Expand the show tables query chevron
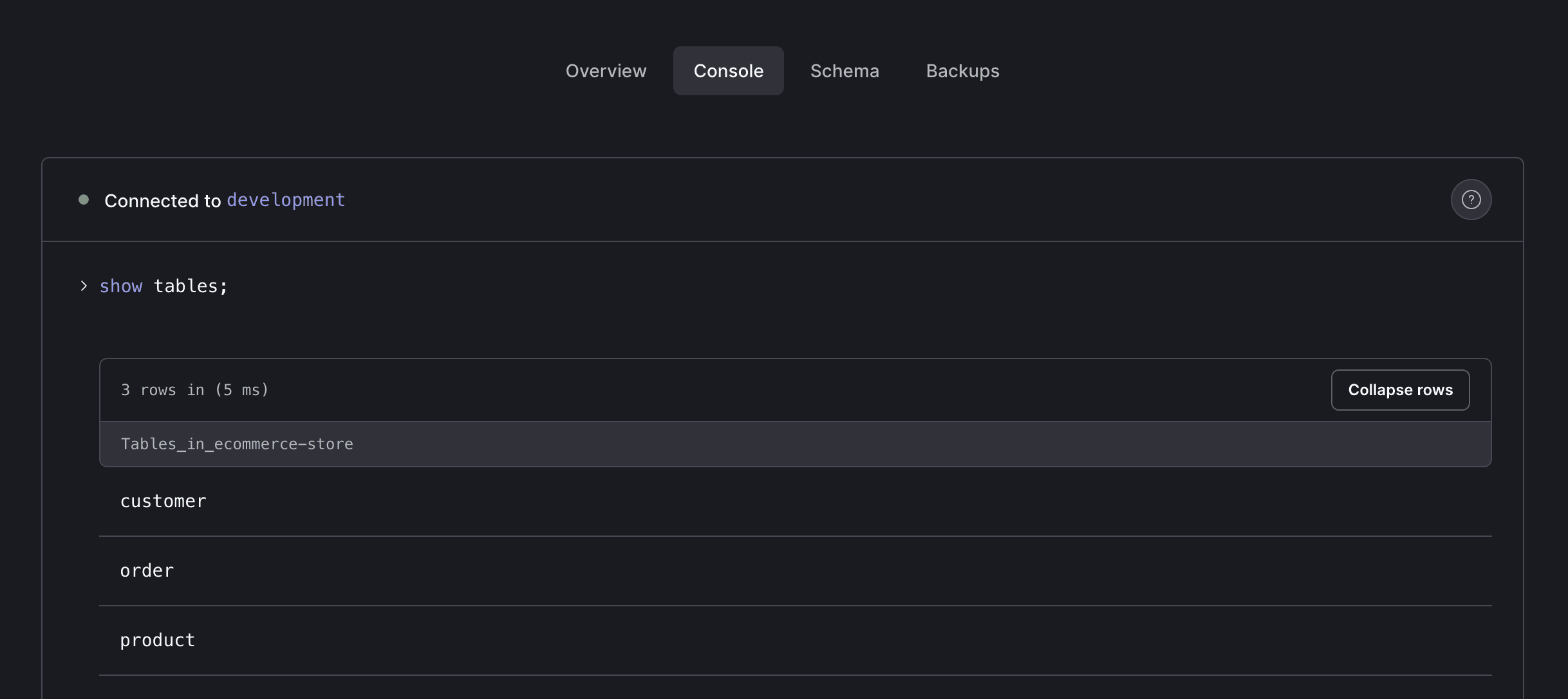This screenshot has height=699, width=1568. coord(84,286)
